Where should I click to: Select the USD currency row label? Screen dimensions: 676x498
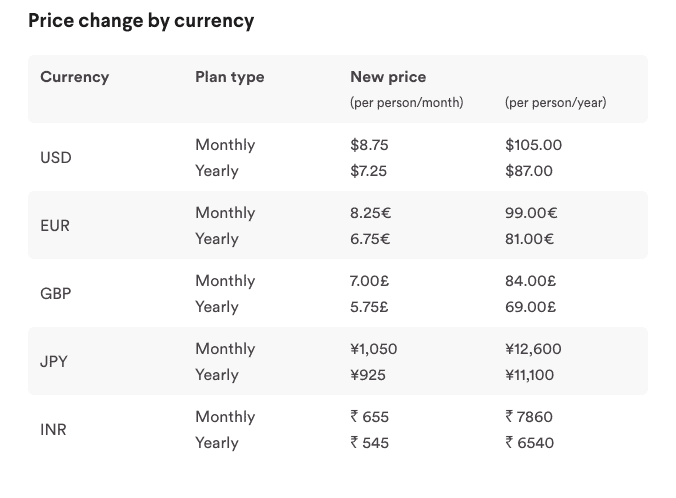(x=56, y=158)
